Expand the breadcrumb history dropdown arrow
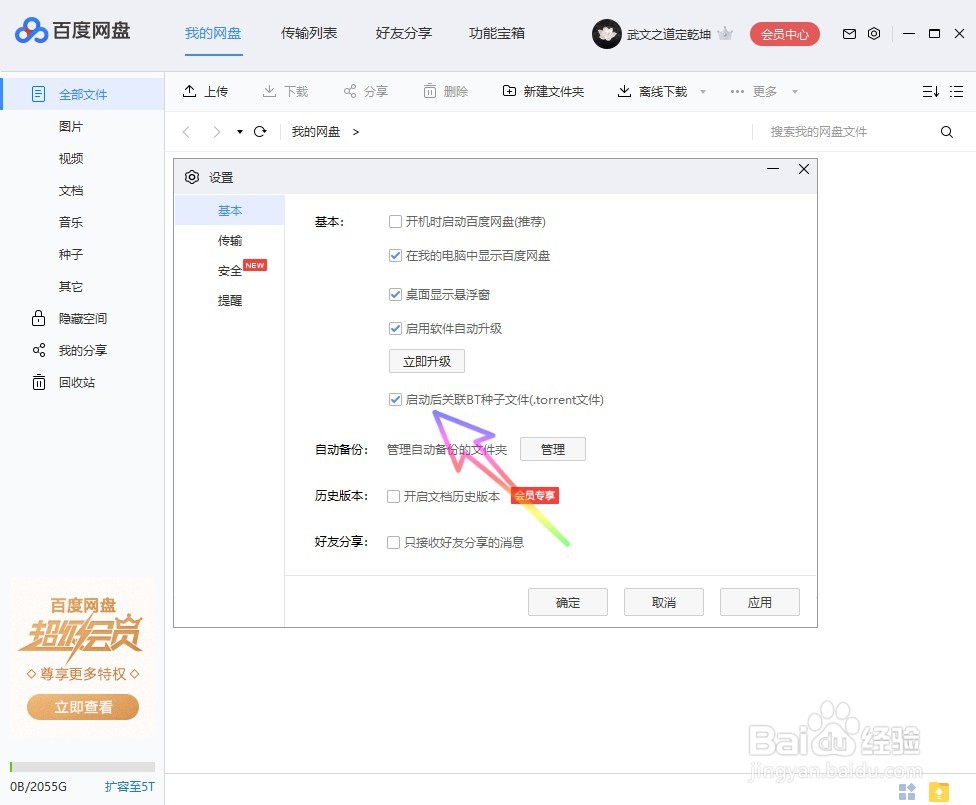Viewport: 976px width, 805px height. pos(239,131)
